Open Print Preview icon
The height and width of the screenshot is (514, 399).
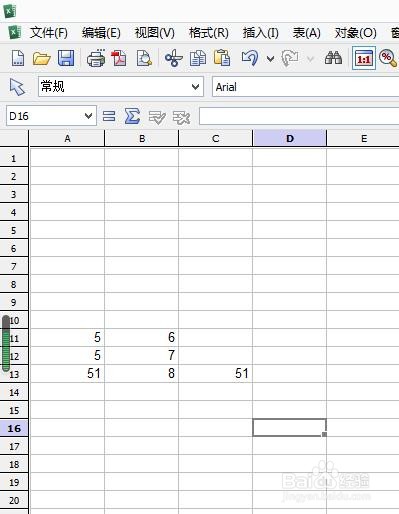tap(144, 58)
